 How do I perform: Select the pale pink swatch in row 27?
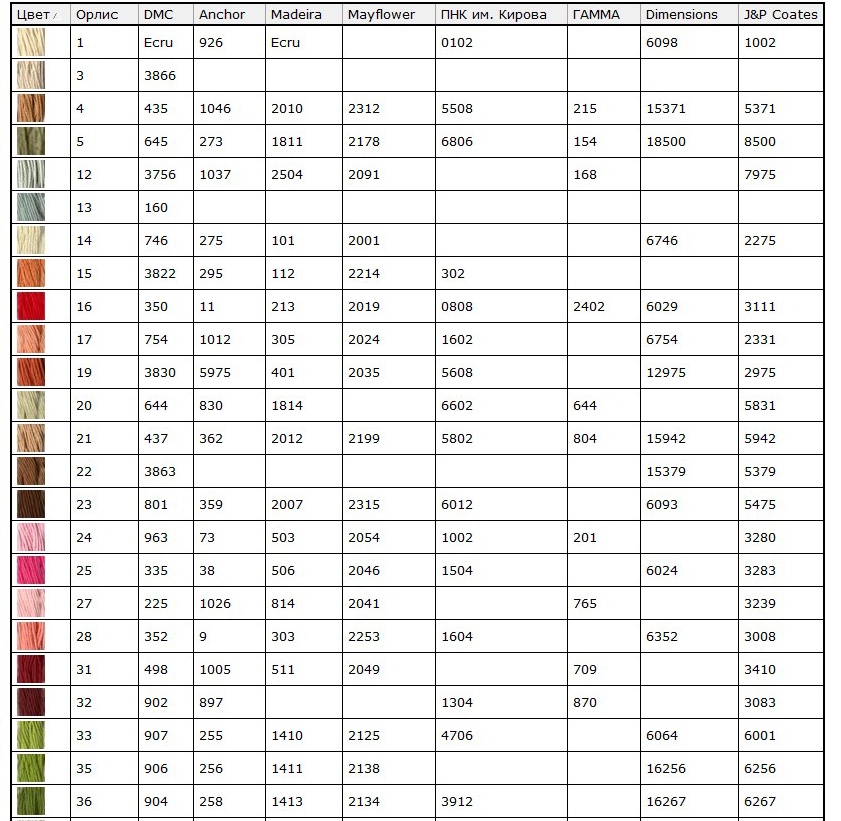[31, 603]
